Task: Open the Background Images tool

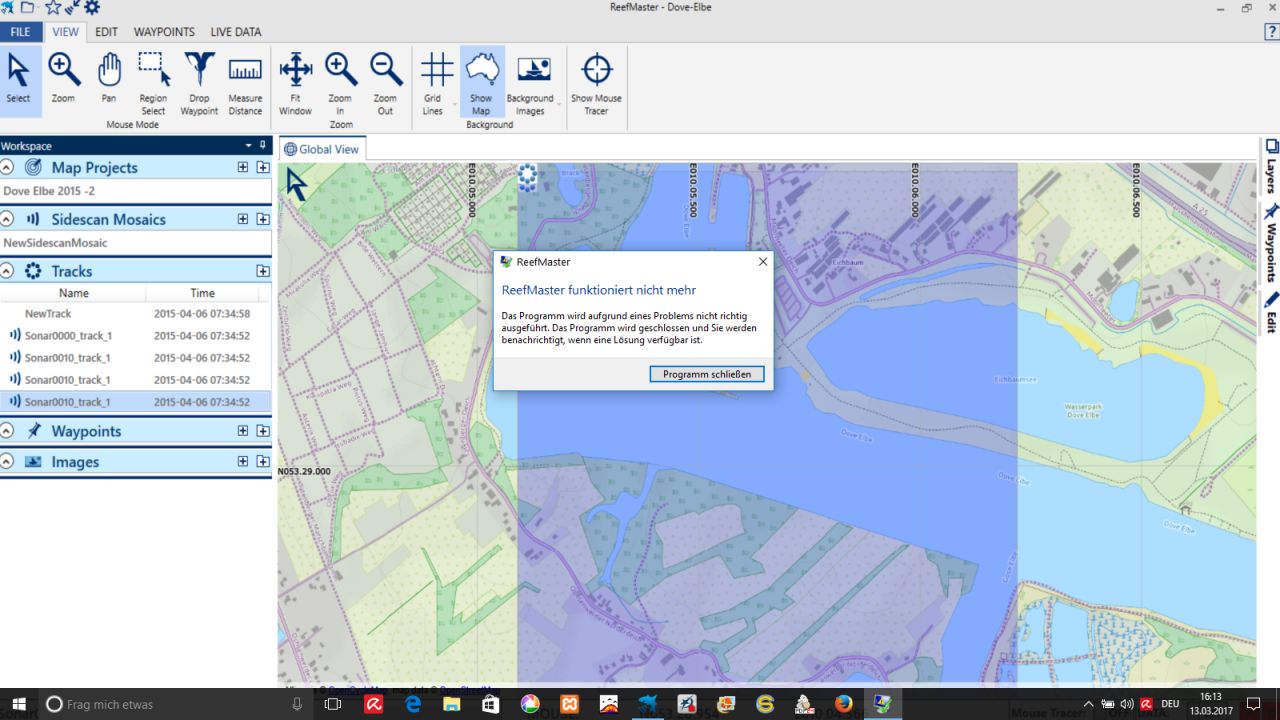Action: (x=530, y=78)
